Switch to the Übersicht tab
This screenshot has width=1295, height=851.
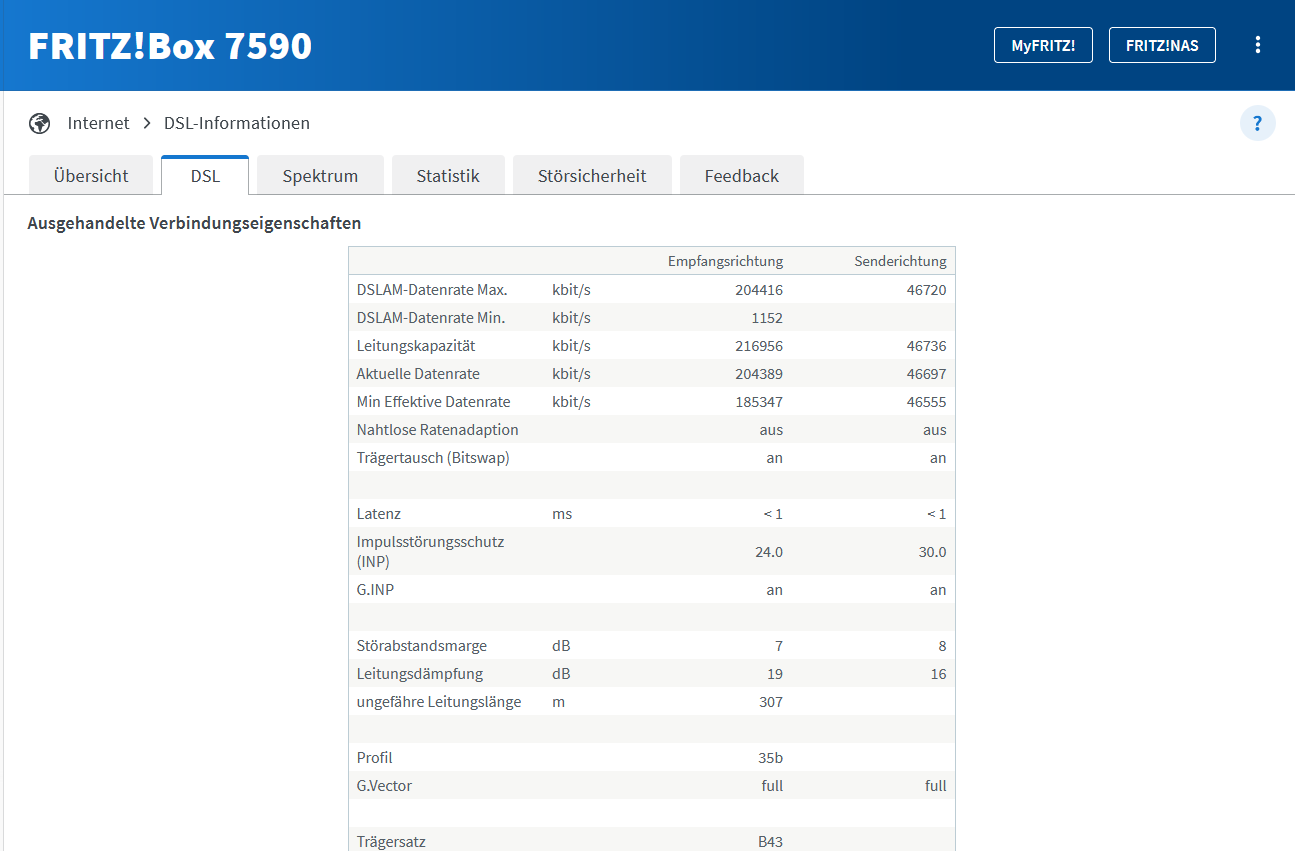click(x=91, y=175)
